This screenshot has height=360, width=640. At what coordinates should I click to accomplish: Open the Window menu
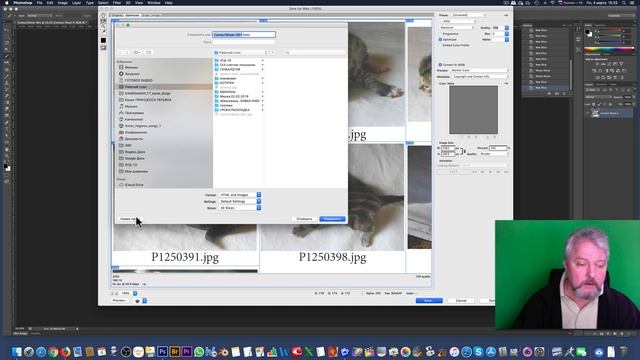[154, 3]
